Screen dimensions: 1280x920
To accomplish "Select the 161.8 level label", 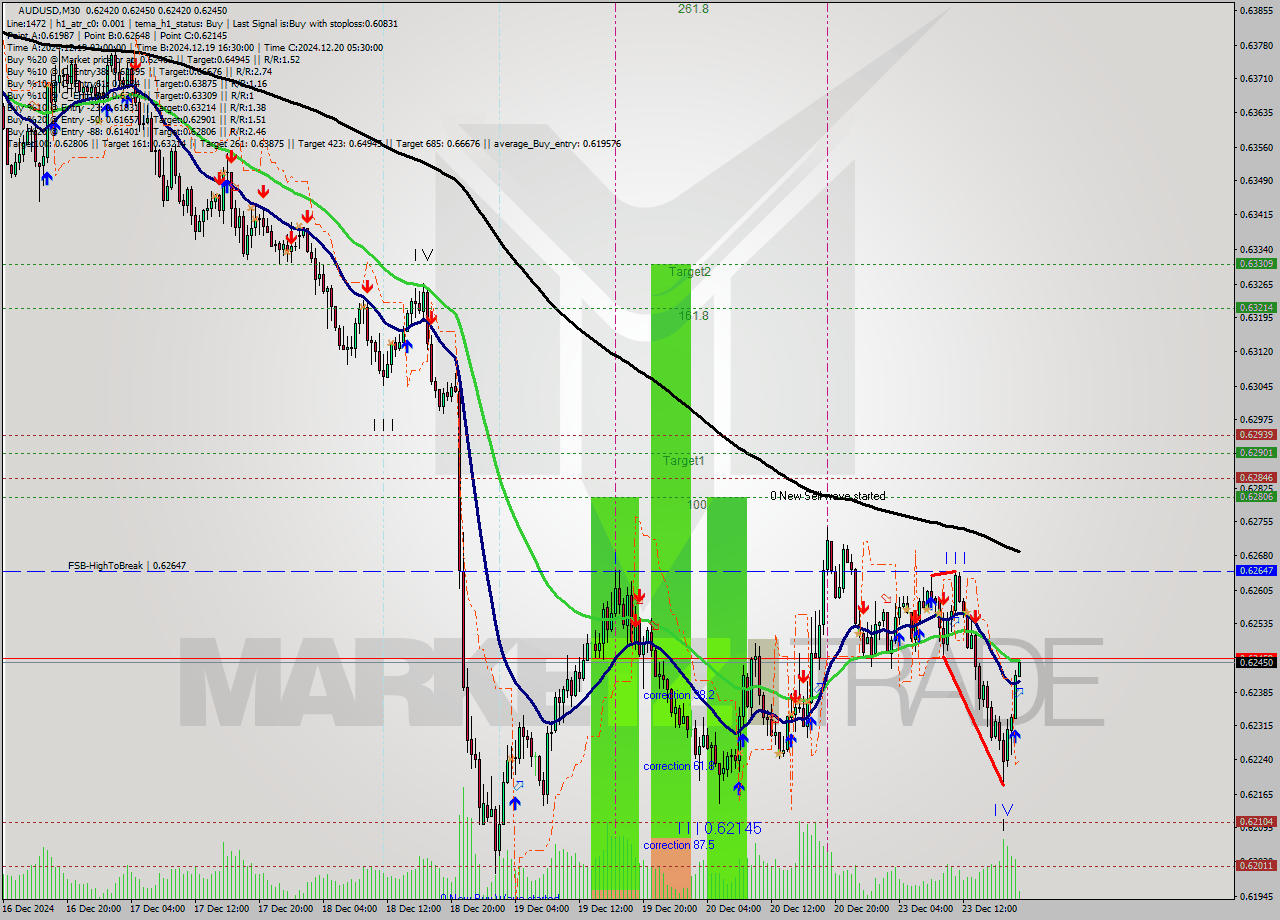I will (693, 316).
